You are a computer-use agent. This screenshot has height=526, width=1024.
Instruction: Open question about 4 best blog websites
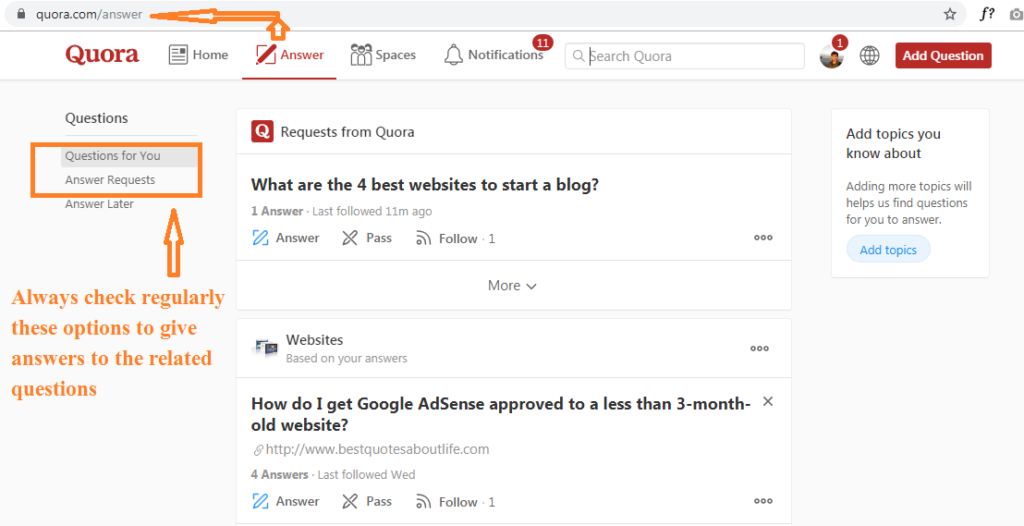click(x=424, y=185)
